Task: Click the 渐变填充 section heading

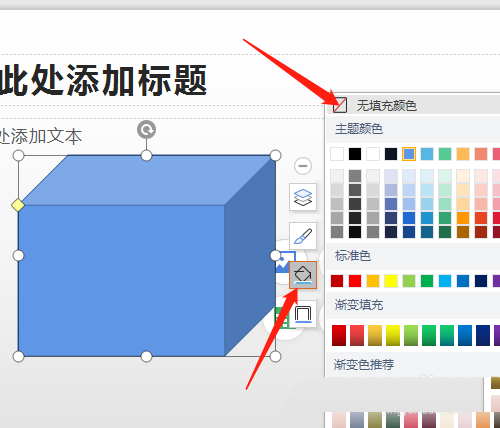Action: click(x=359, y=305)
